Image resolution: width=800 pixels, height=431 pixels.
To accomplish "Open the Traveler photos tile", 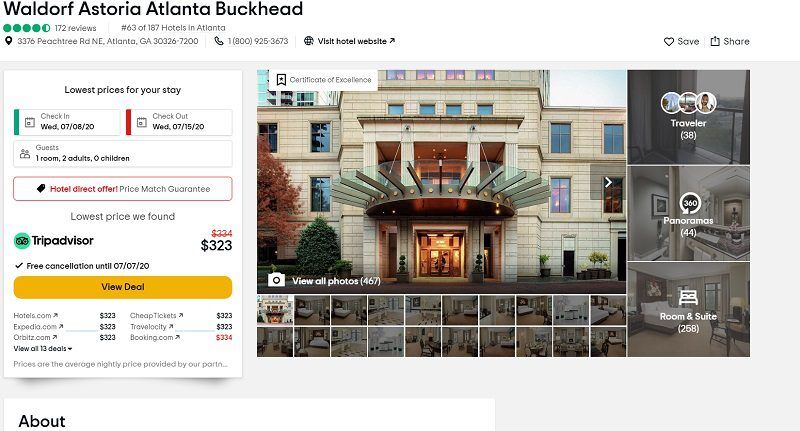I will pyautogui.click(x=688, y=117).
